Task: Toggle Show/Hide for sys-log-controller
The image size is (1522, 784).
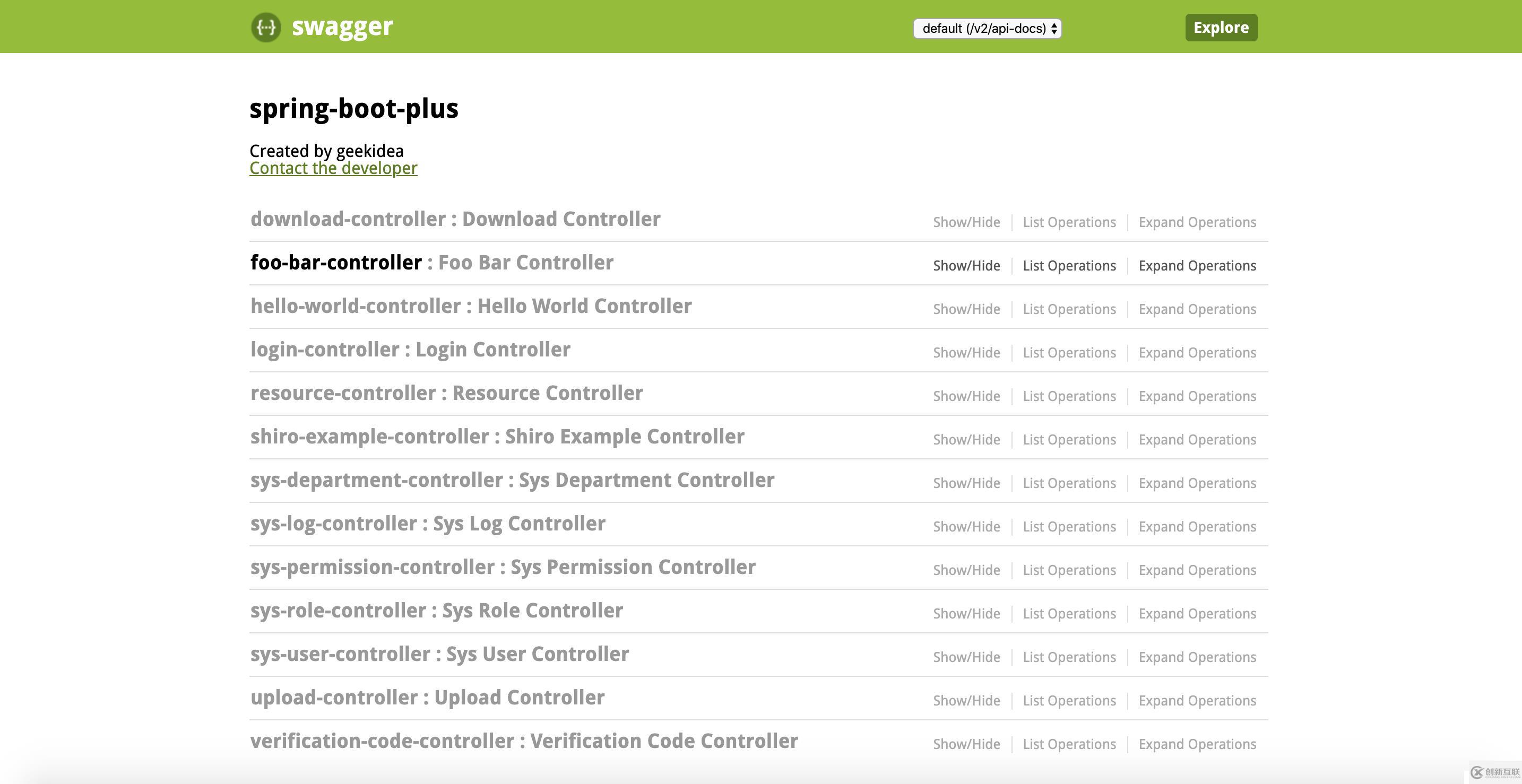Action: 966,527
